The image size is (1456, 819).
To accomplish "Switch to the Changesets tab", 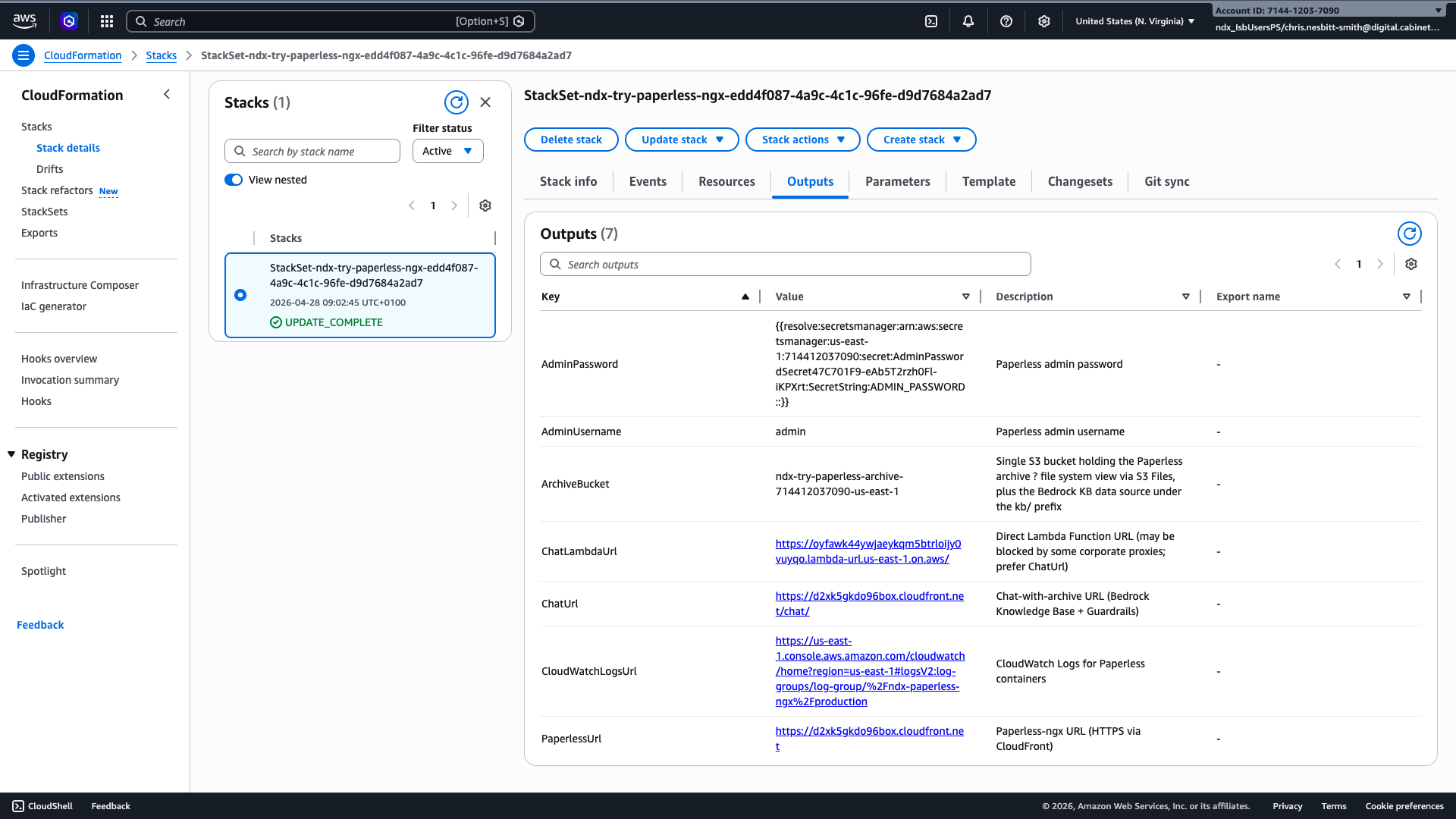I will (x=1080, y=181).
